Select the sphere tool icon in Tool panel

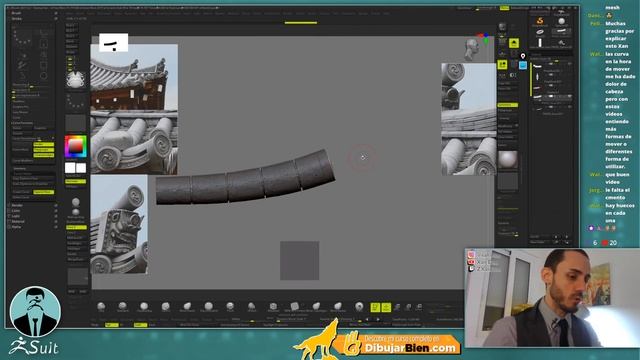(x=562, y=21)
